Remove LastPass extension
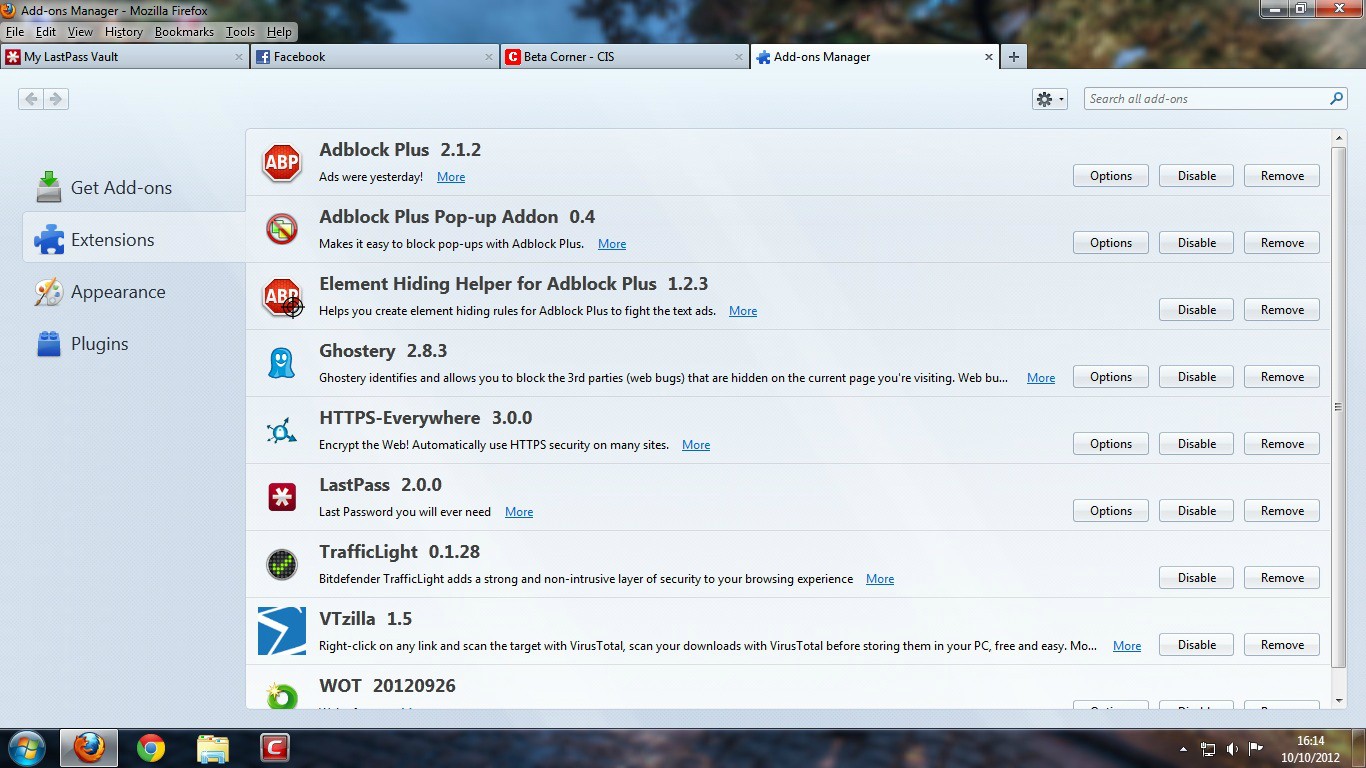Image resolution: width=1366 pixels, height=768 pixels. point(1282,511)
